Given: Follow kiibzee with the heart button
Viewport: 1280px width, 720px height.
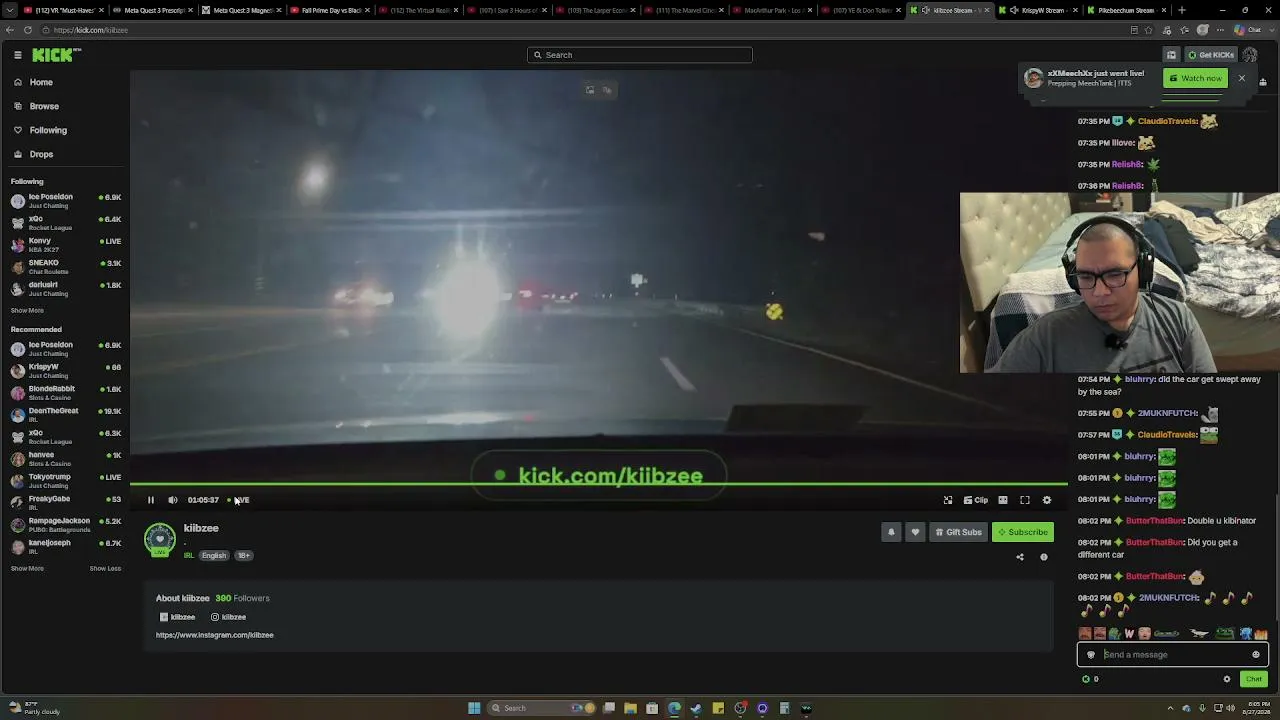Looking at the screenshot, I should [x=915, y=532].
